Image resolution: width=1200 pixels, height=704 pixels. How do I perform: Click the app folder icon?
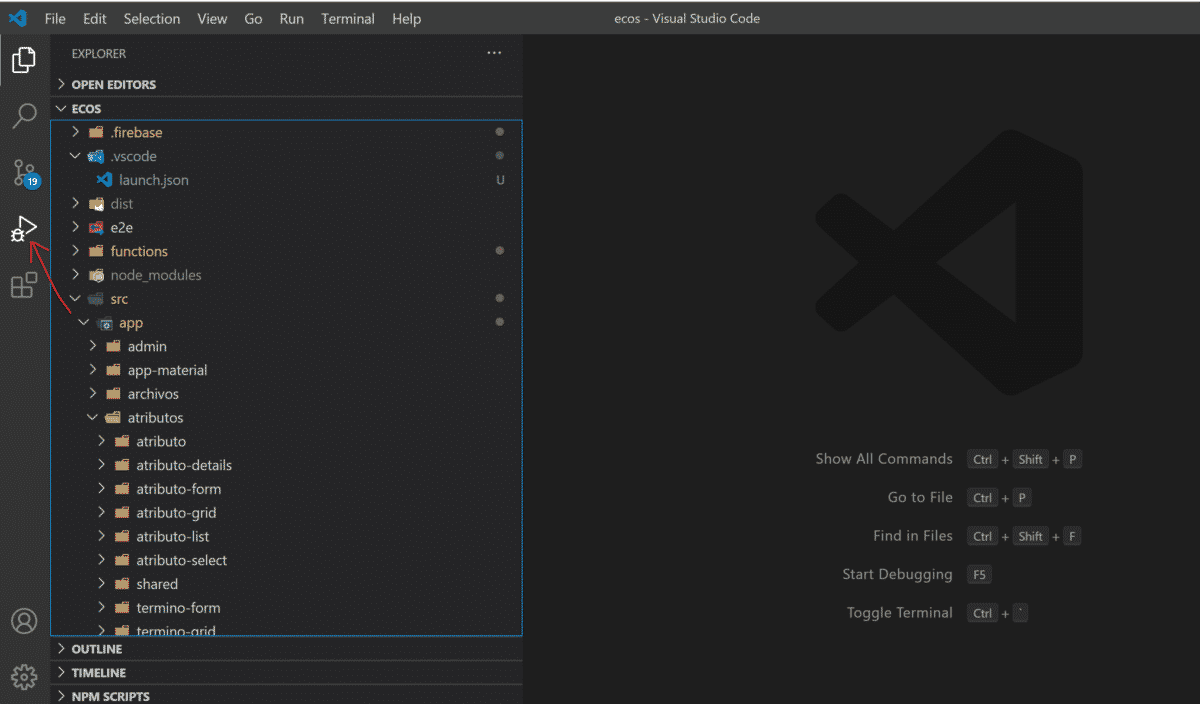coord(105,323)
